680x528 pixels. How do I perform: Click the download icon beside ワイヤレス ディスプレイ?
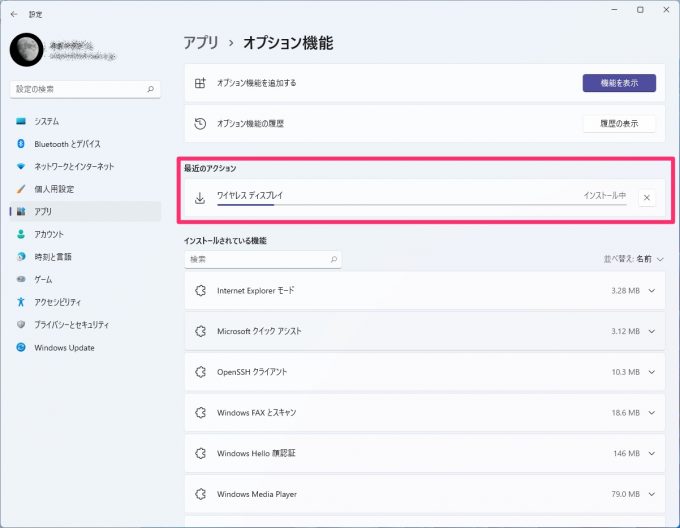click(200, 198)
